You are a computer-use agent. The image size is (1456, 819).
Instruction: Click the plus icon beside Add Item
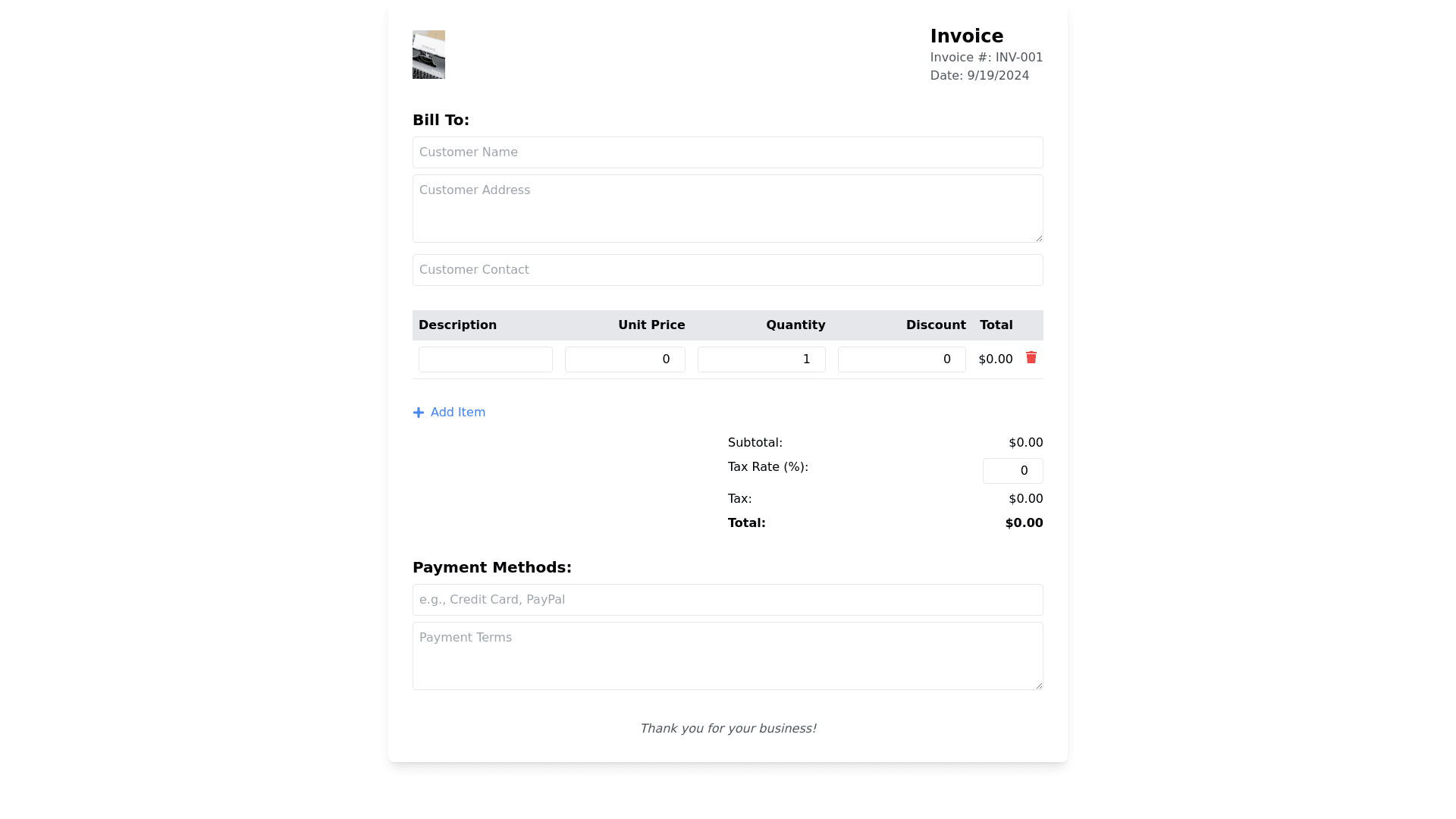419,413
